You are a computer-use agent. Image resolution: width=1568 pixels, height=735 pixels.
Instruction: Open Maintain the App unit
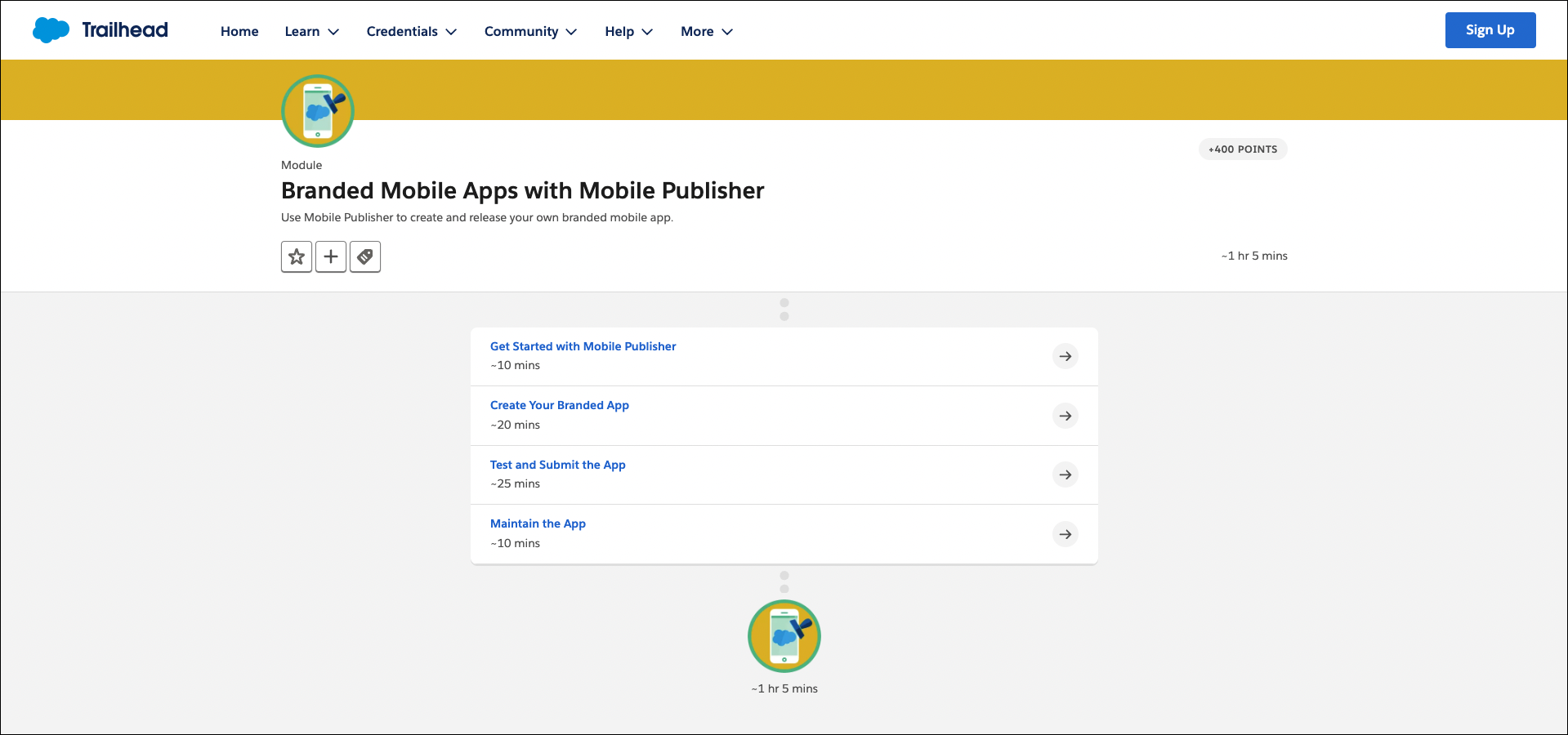click(x=538, y=523)
